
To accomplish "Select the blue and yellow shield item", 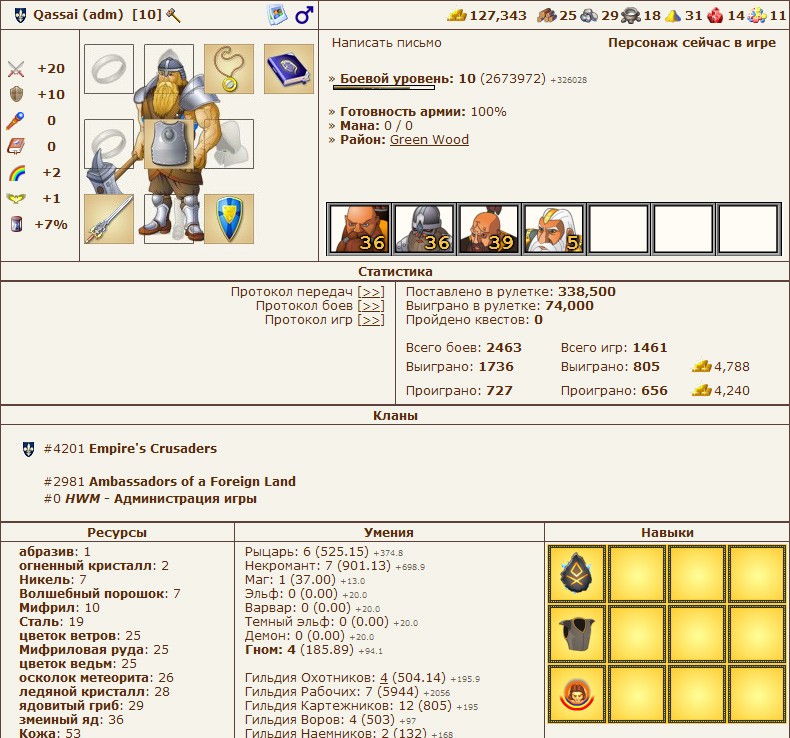I will (x=229, y=219).
